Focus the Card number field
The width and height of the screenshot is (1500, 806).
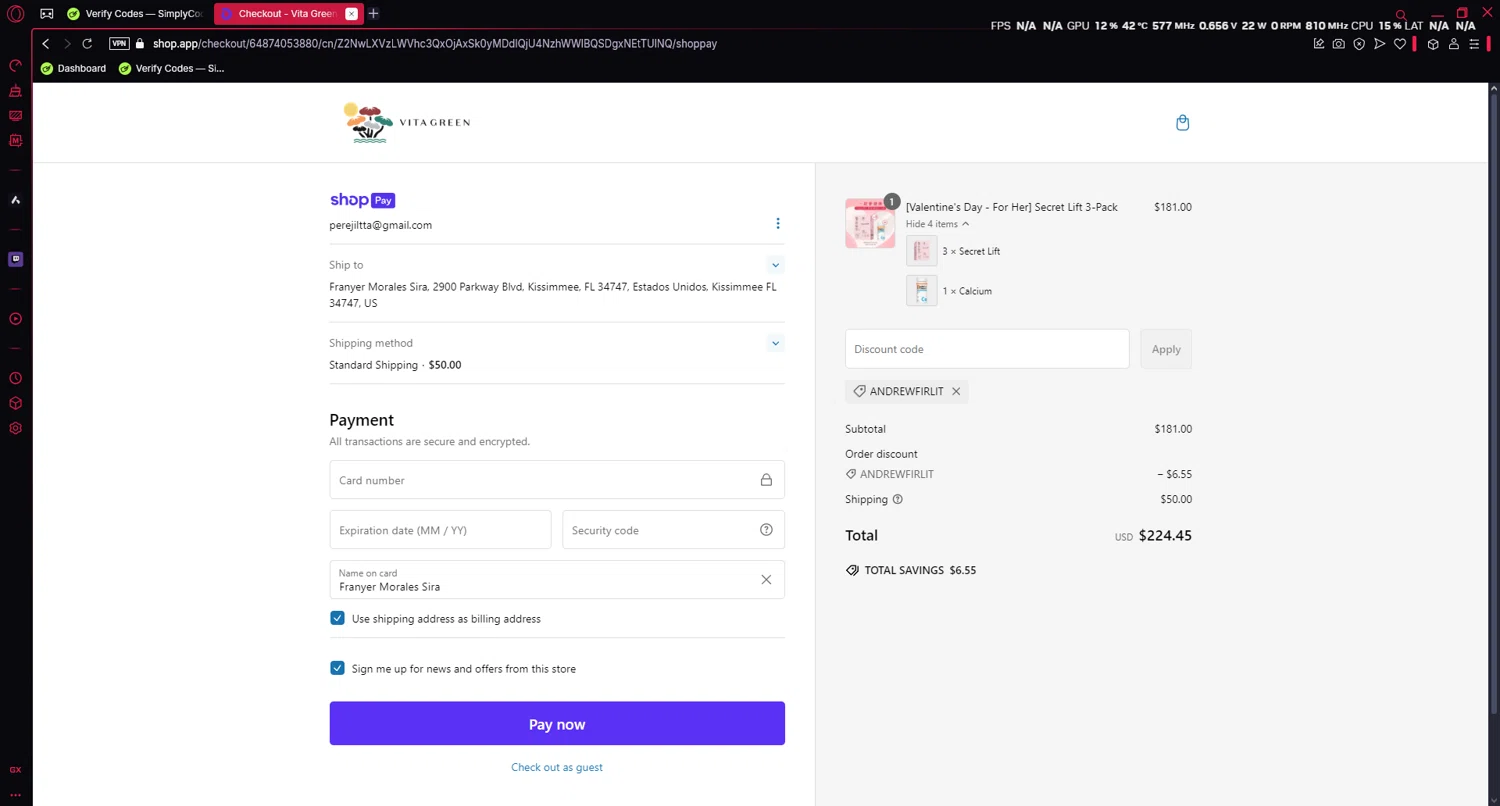[x=557, y=480]
